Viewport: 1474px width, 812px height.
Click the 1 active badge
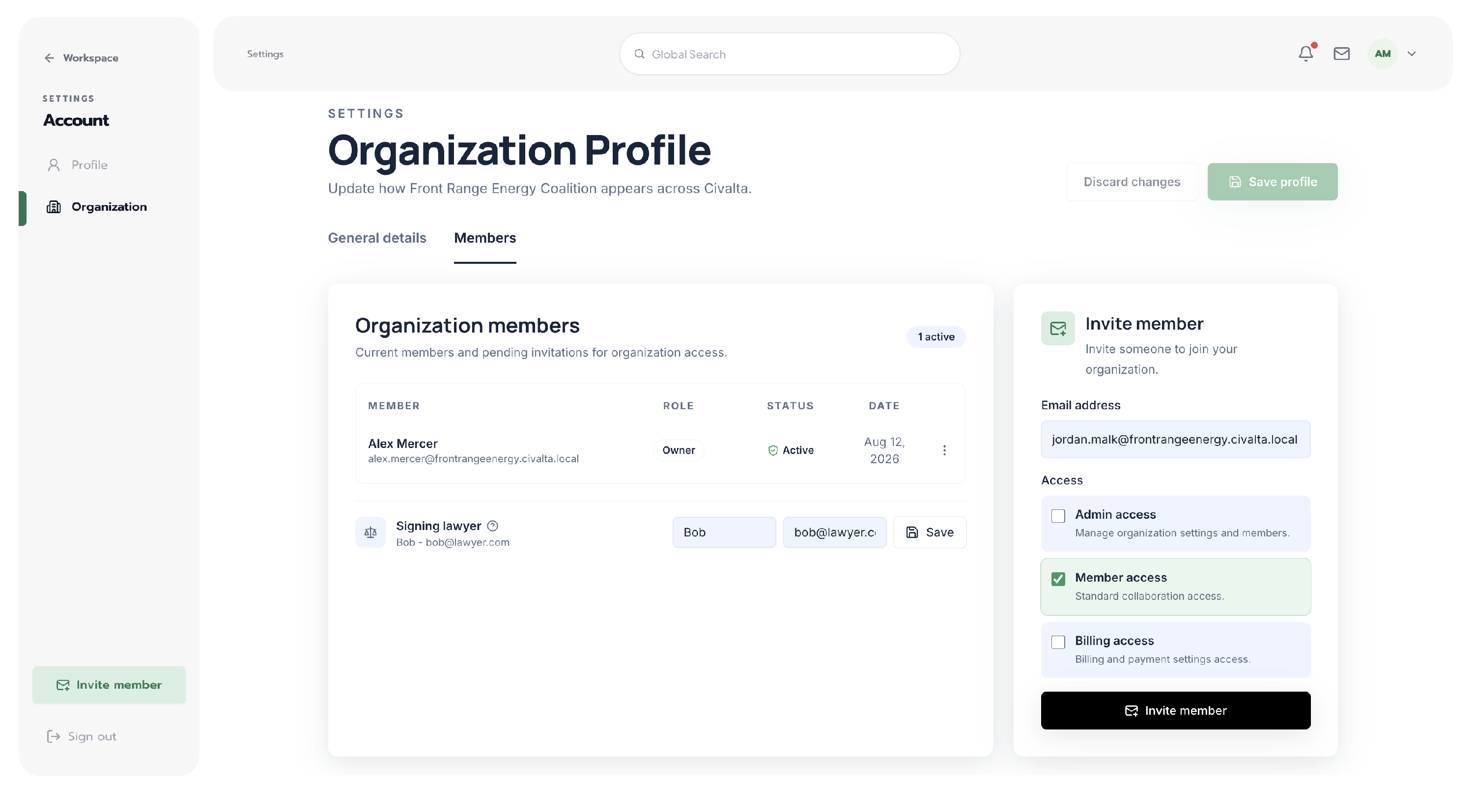[x=935, y=336]
